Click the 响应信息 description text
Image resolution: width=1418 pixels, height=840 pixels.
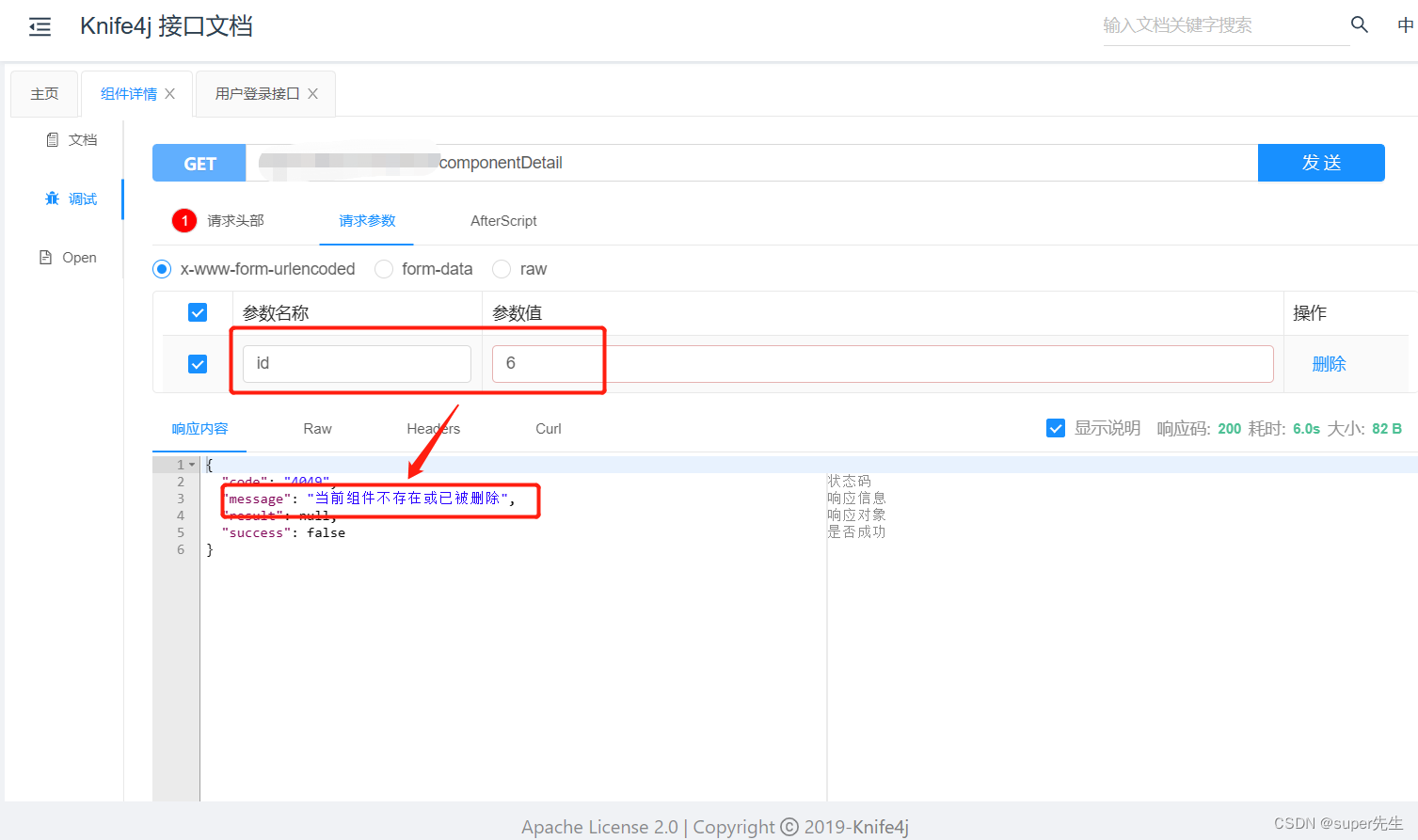(856, 498)
